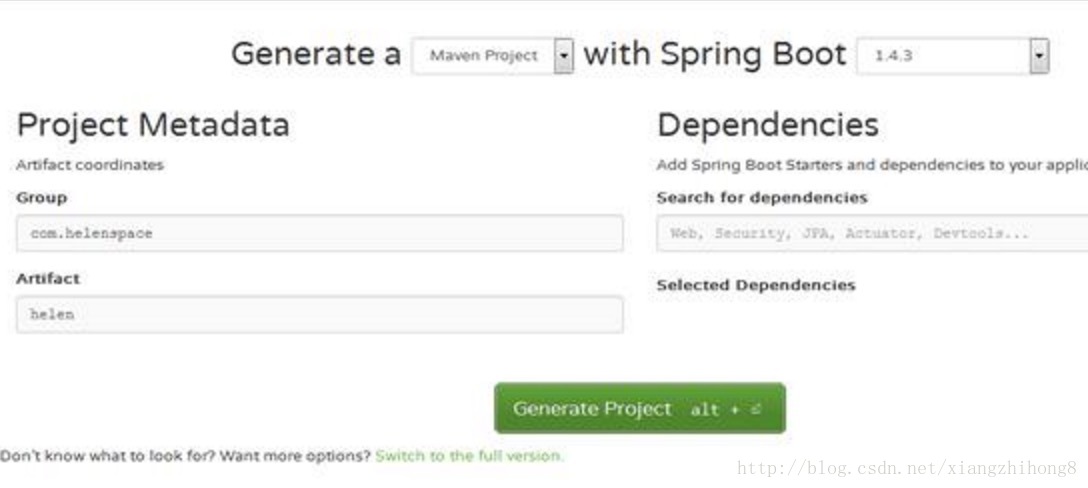Click the Don't know what to look for text
This screenshot has height=488, width=1088.
[108, 456]
